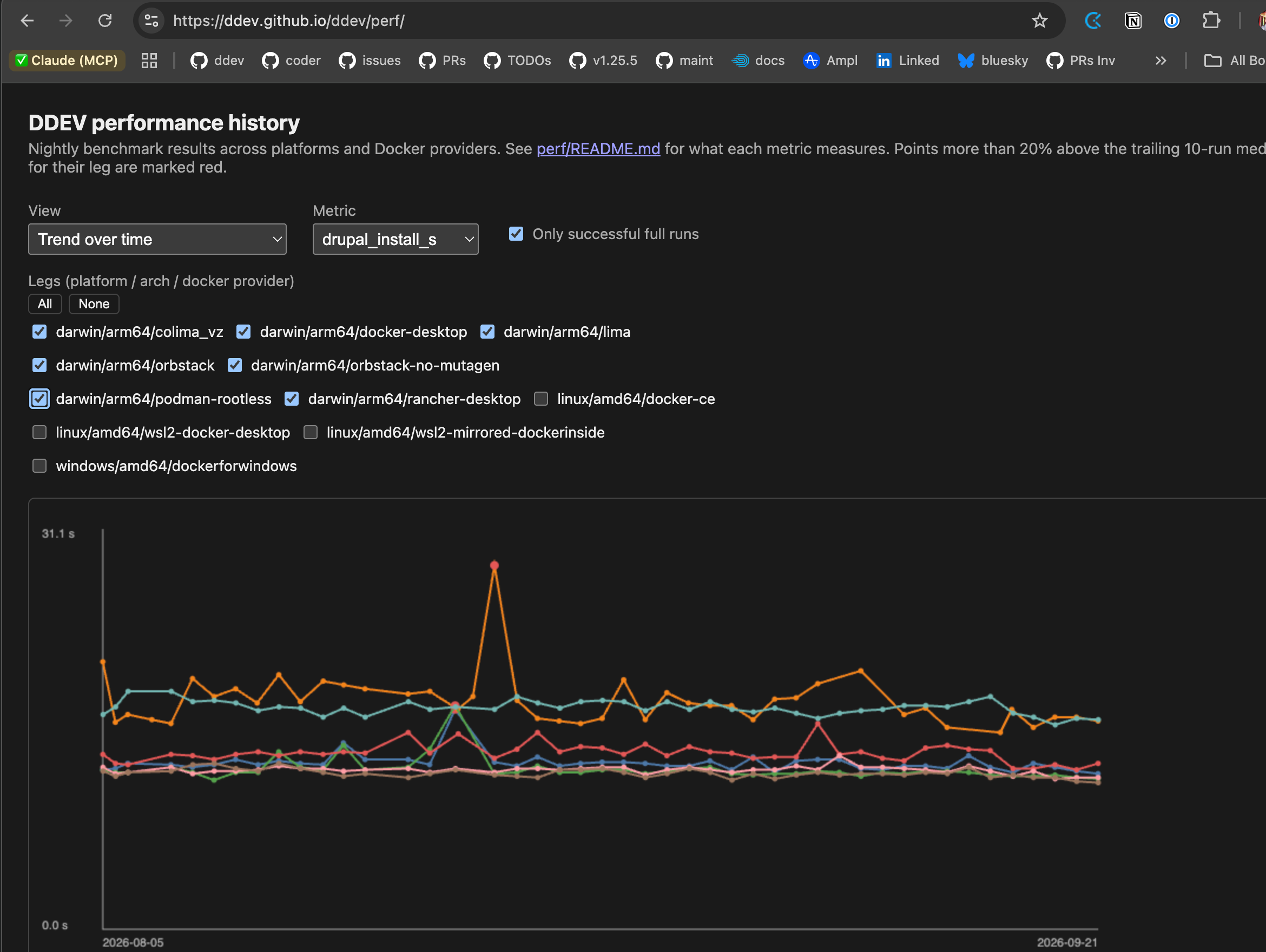Image resolution: width=1266 pixels, height=952 pixels.
Task: Bookmark page with the star icon
Action: [x=1039, y=21]
